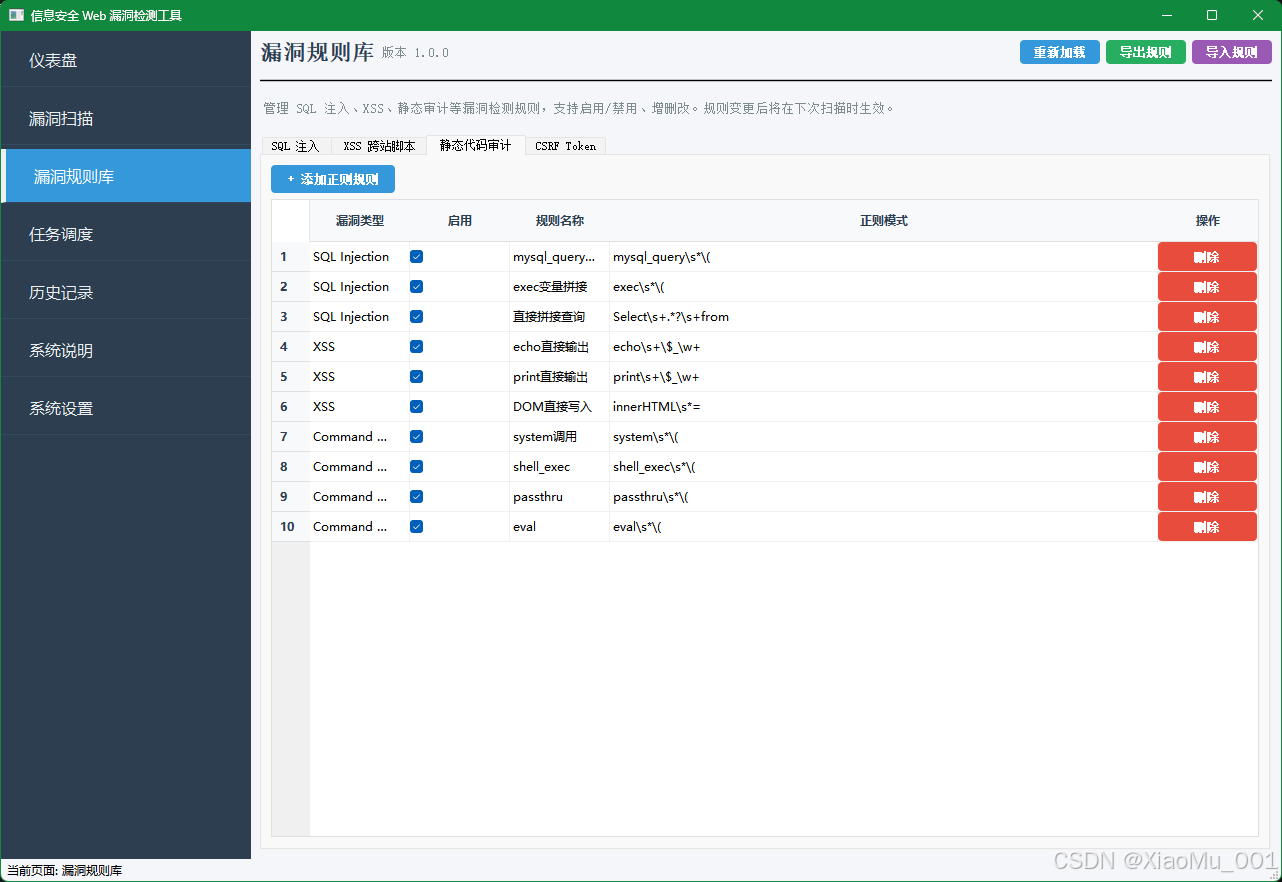This screenshot has height=882, width=1282.
Task: Toggle the passthru rule checkbox
Action: click(x=417, y=497)
